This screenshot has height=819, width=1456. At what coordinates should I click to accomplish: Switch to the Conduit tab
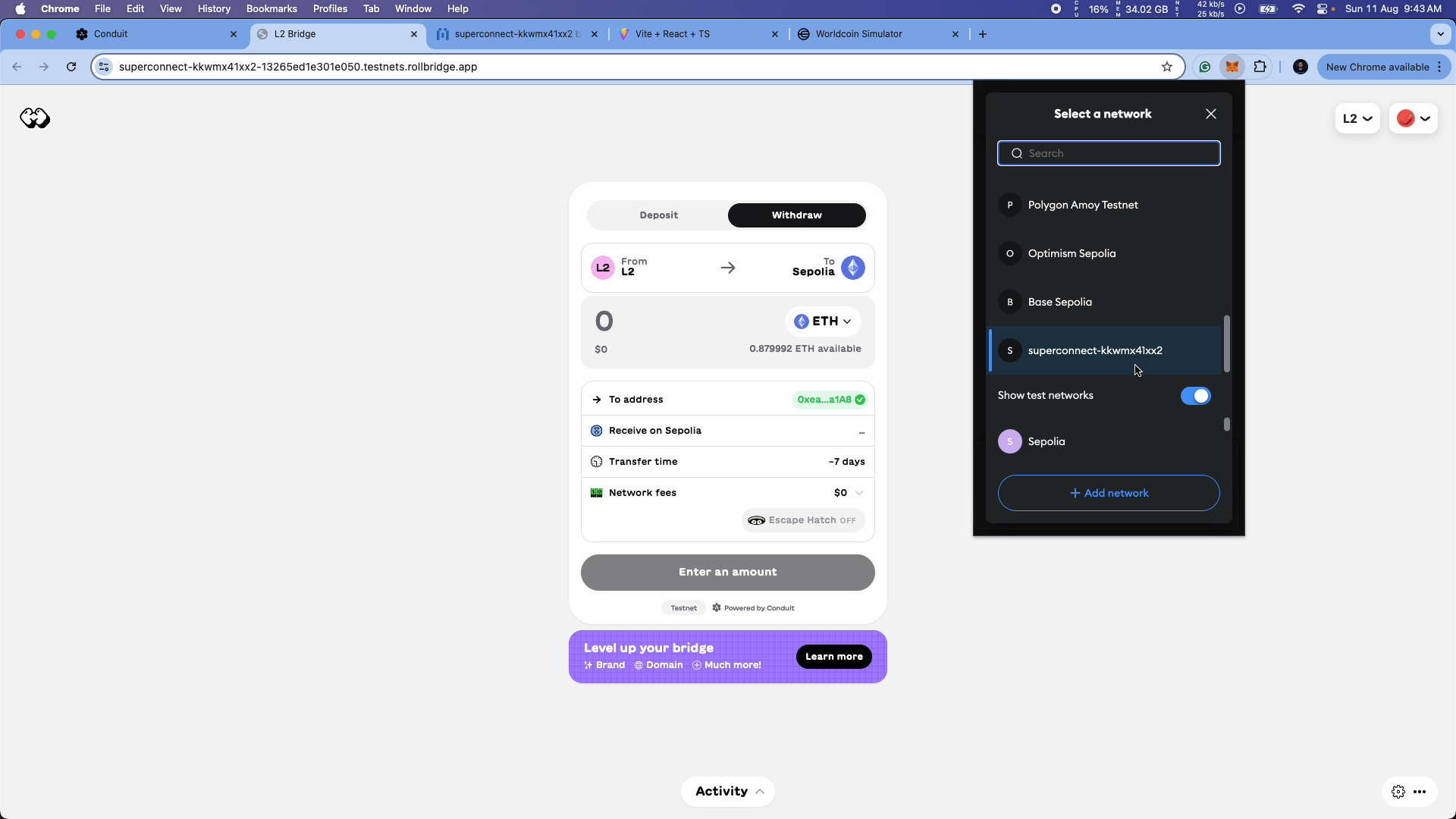pos(155,34)
